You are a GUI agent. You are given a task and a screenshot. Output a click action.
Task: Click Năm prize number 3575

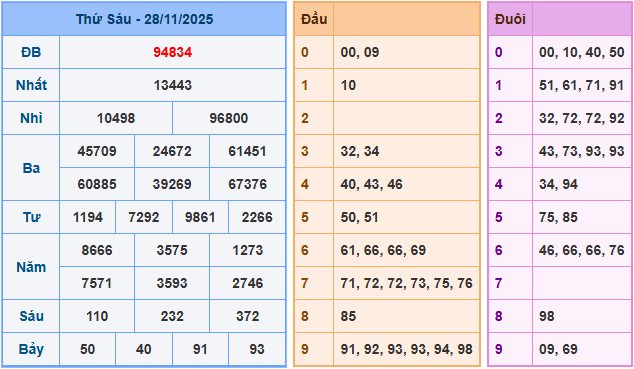point(172,250)
